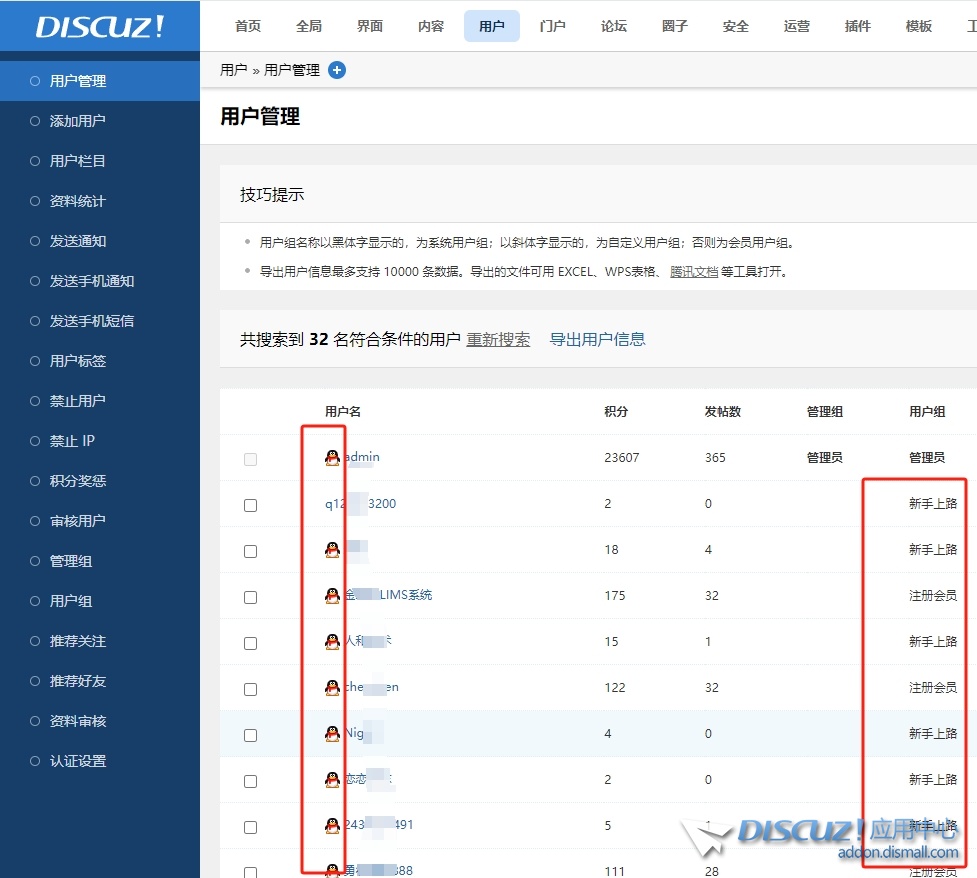Click the QQ icon in the second user row
This screenshot has width=977, height=878.
coord(333,550)
